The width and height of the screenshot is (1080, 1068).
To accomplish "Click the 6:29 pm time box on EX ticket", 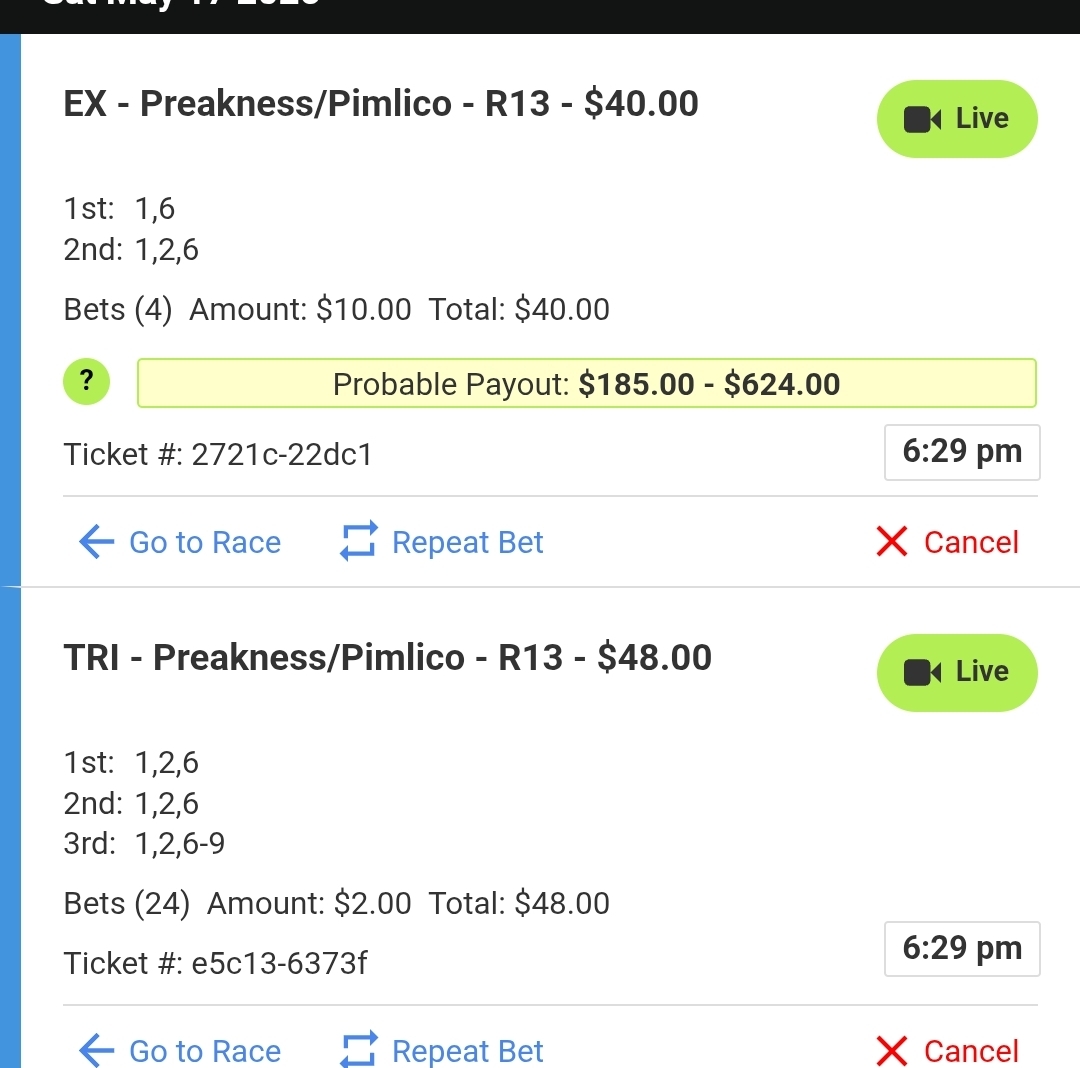I will tap(962, 452).
